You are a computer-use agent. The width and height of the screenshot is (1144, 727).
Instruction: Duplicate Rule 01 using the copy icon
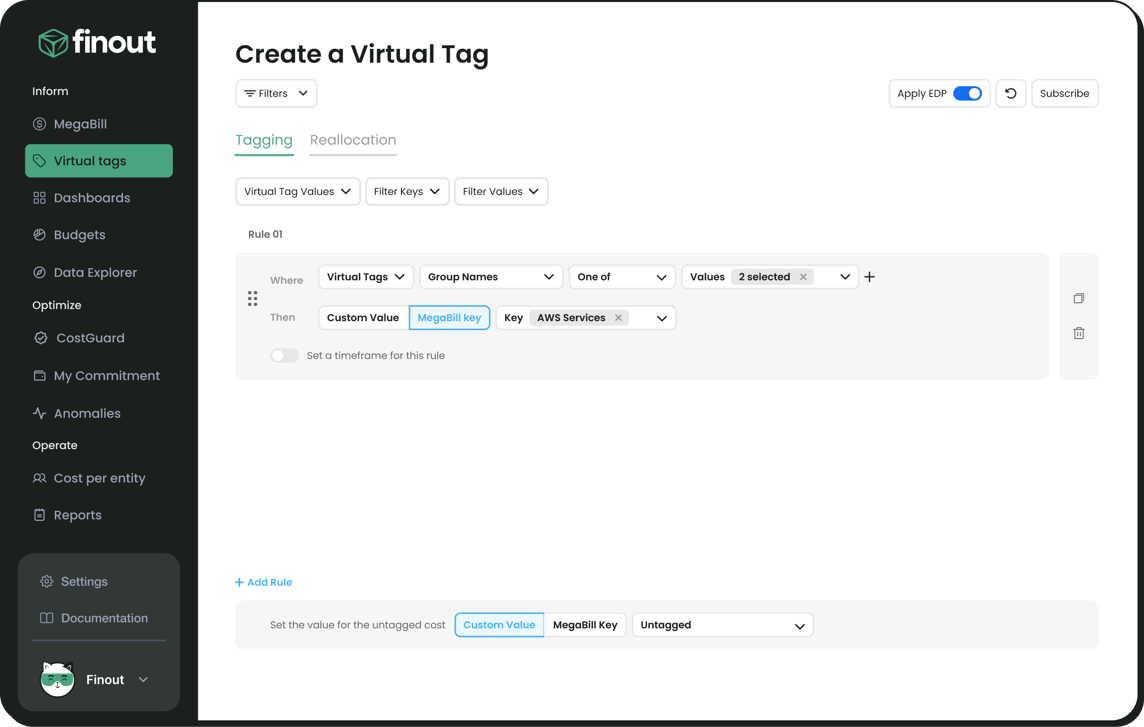coord(1078,297)
